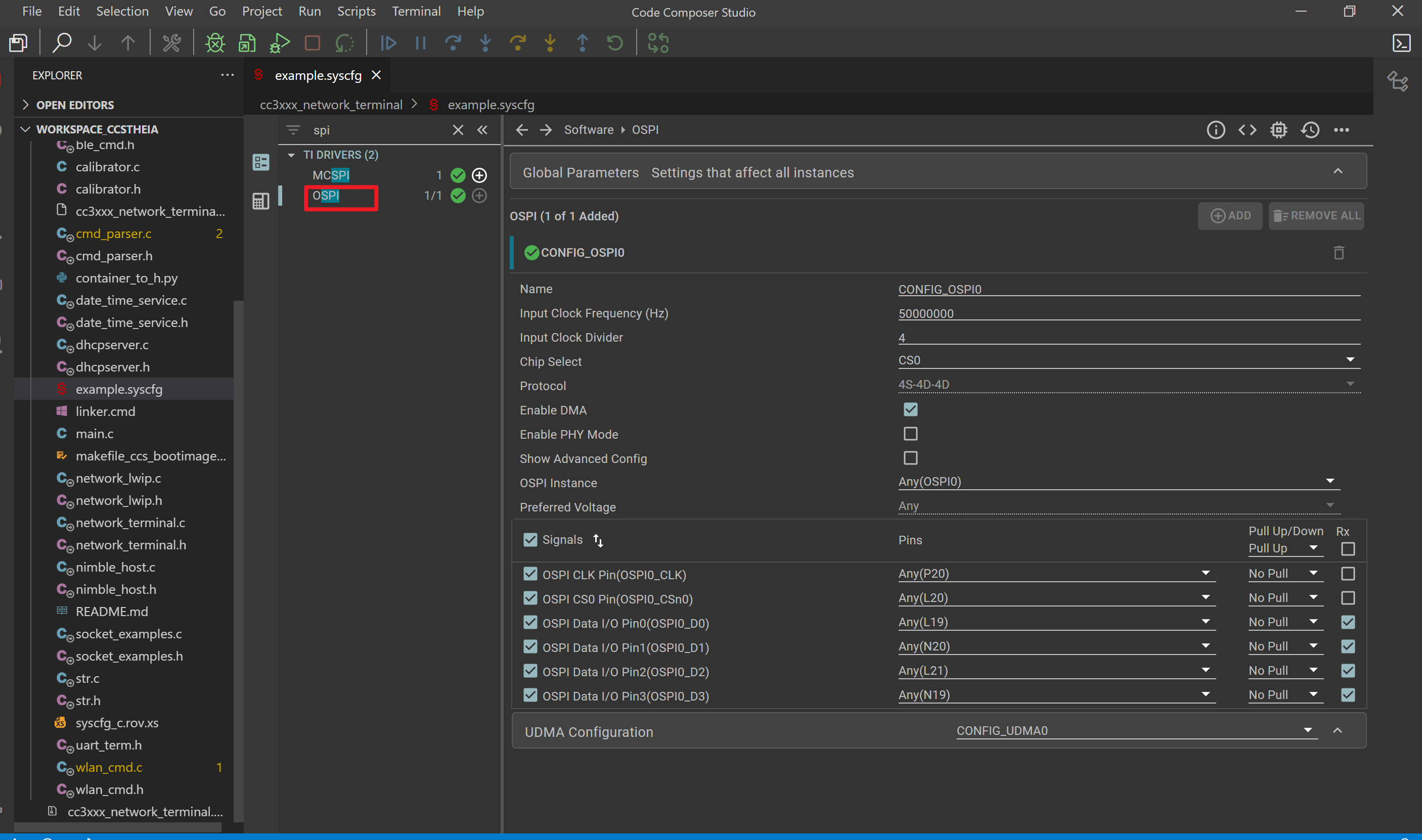Close the example.syscfg tab
Viewport: 1422px width, 840px height.
(x=376, y=75)
